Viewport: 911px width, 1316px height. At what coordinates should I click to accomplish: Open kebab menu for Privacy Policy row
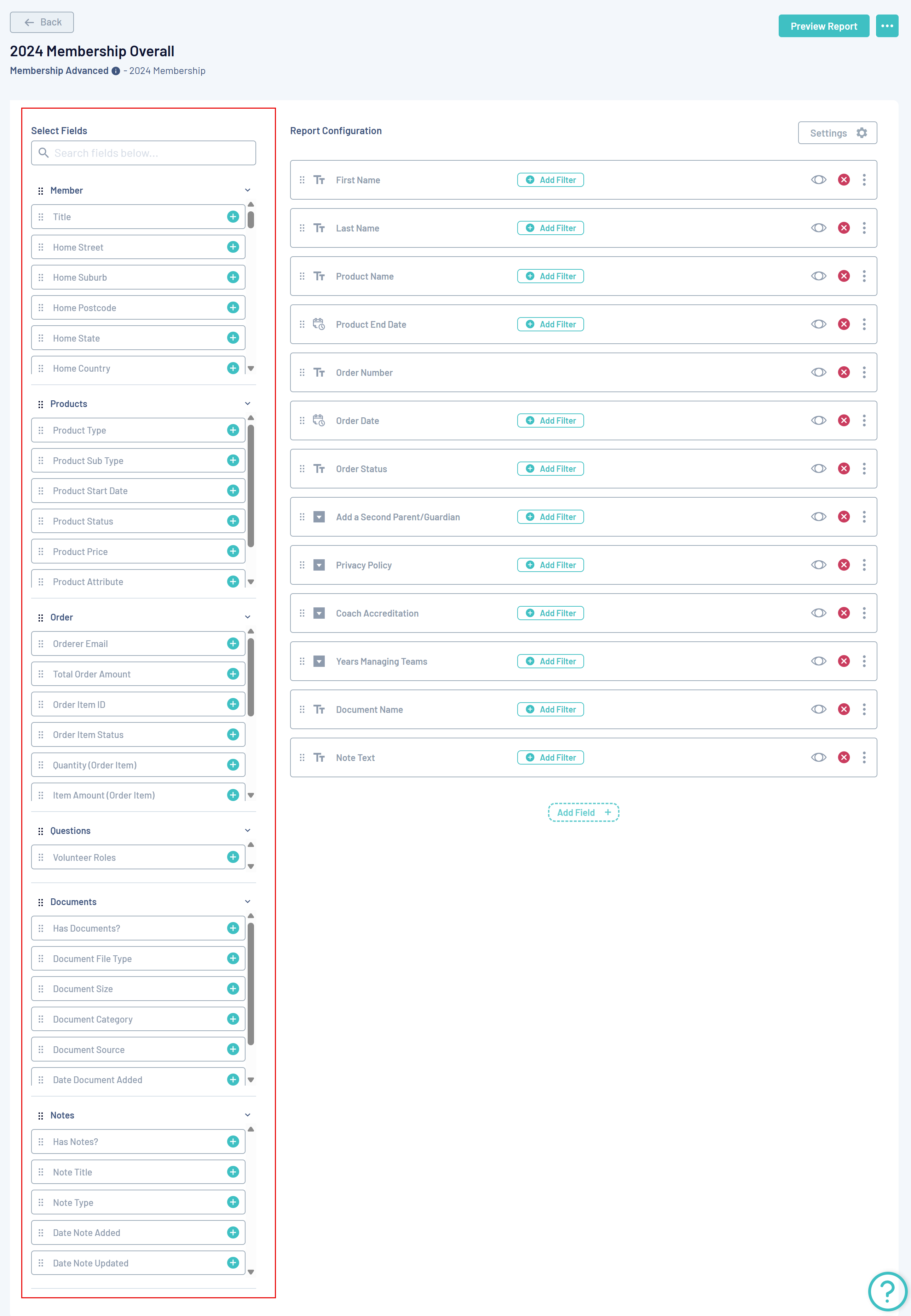point(864,565)
